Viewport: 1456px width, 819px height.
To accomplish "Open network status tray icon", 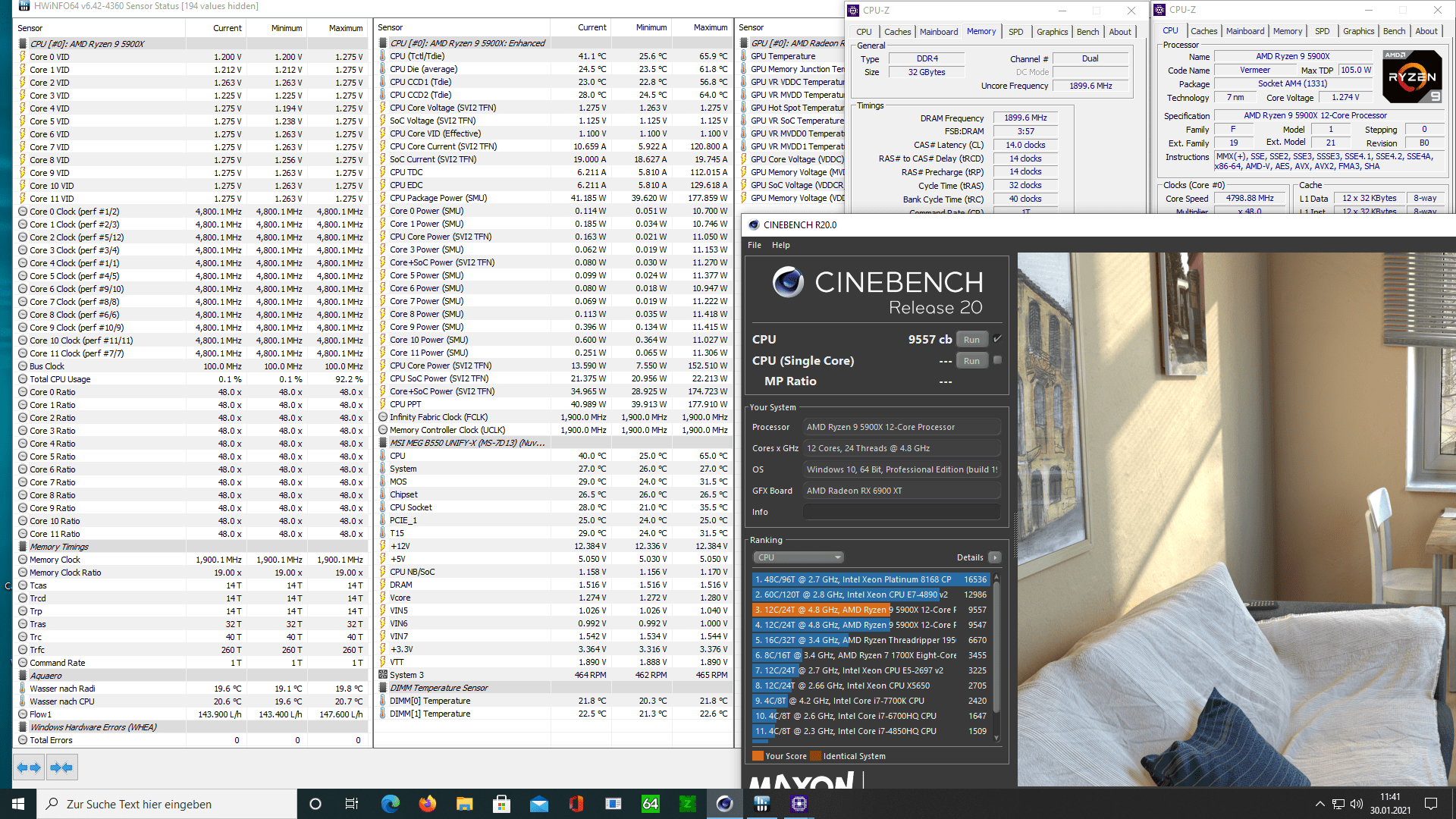I will click(x=1338, y=804).
